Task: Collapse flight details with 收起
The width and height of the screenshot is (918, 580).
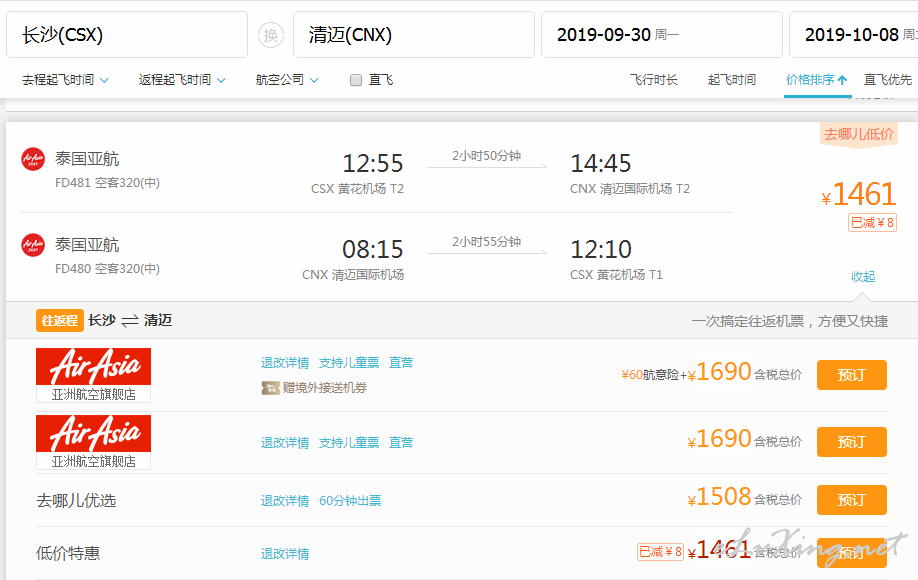Action: pyautogui.click(x=863, y=276)
